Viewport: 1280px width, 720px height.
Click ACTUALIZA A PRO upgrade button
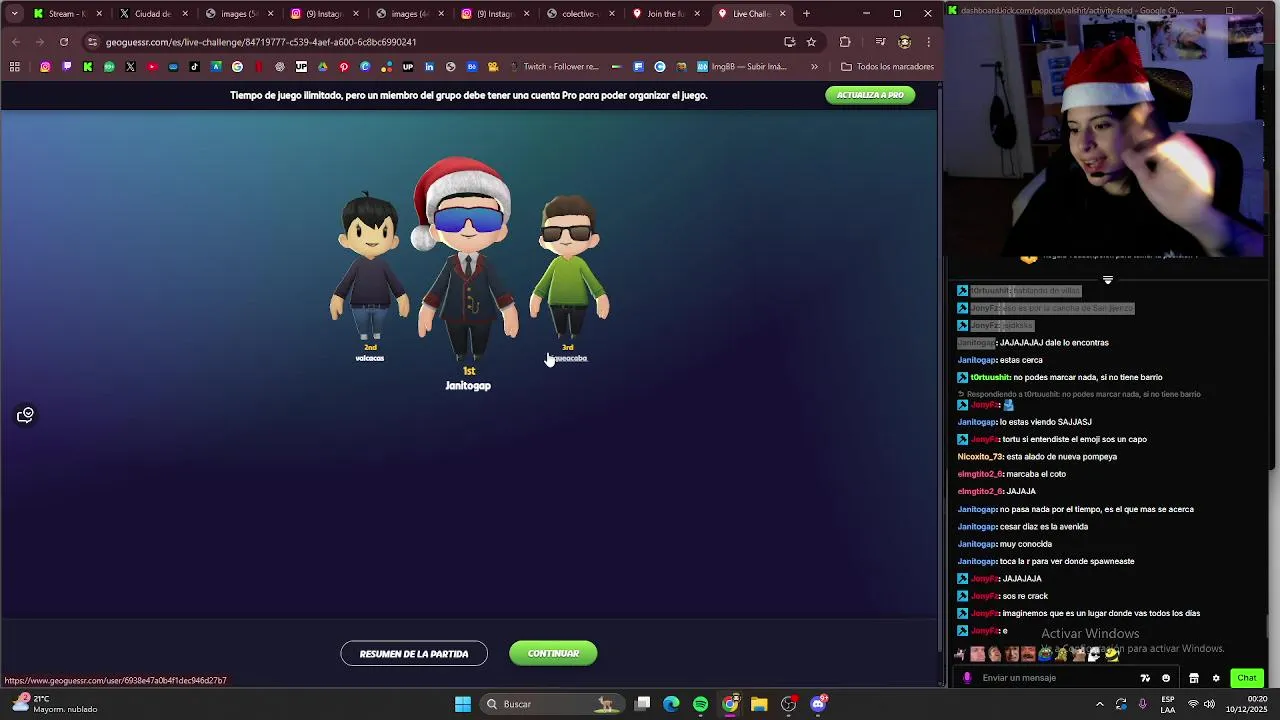tap(870, 95)
